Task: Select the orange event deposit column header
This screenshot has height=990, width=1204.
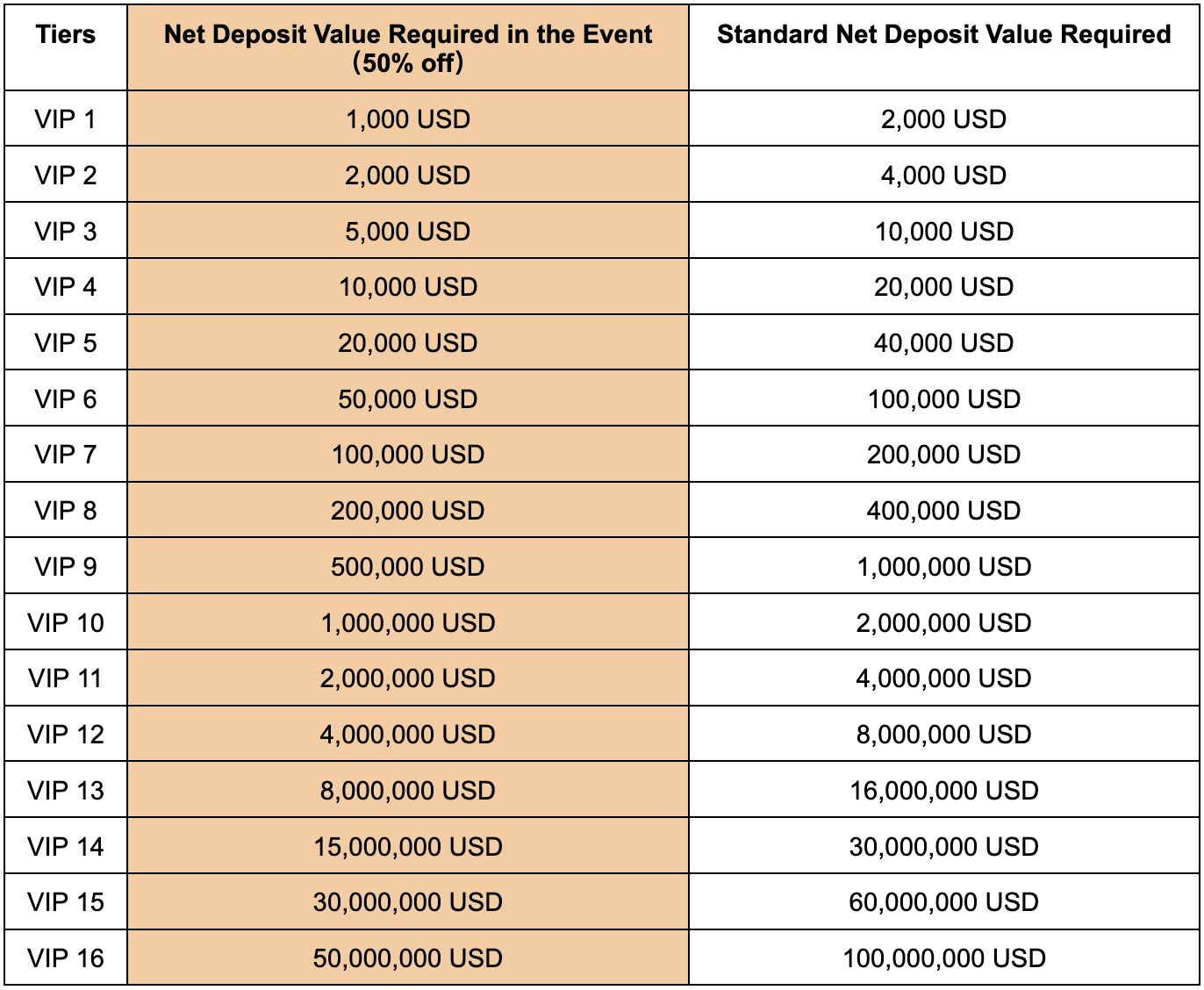Action: tap(408, 48)
